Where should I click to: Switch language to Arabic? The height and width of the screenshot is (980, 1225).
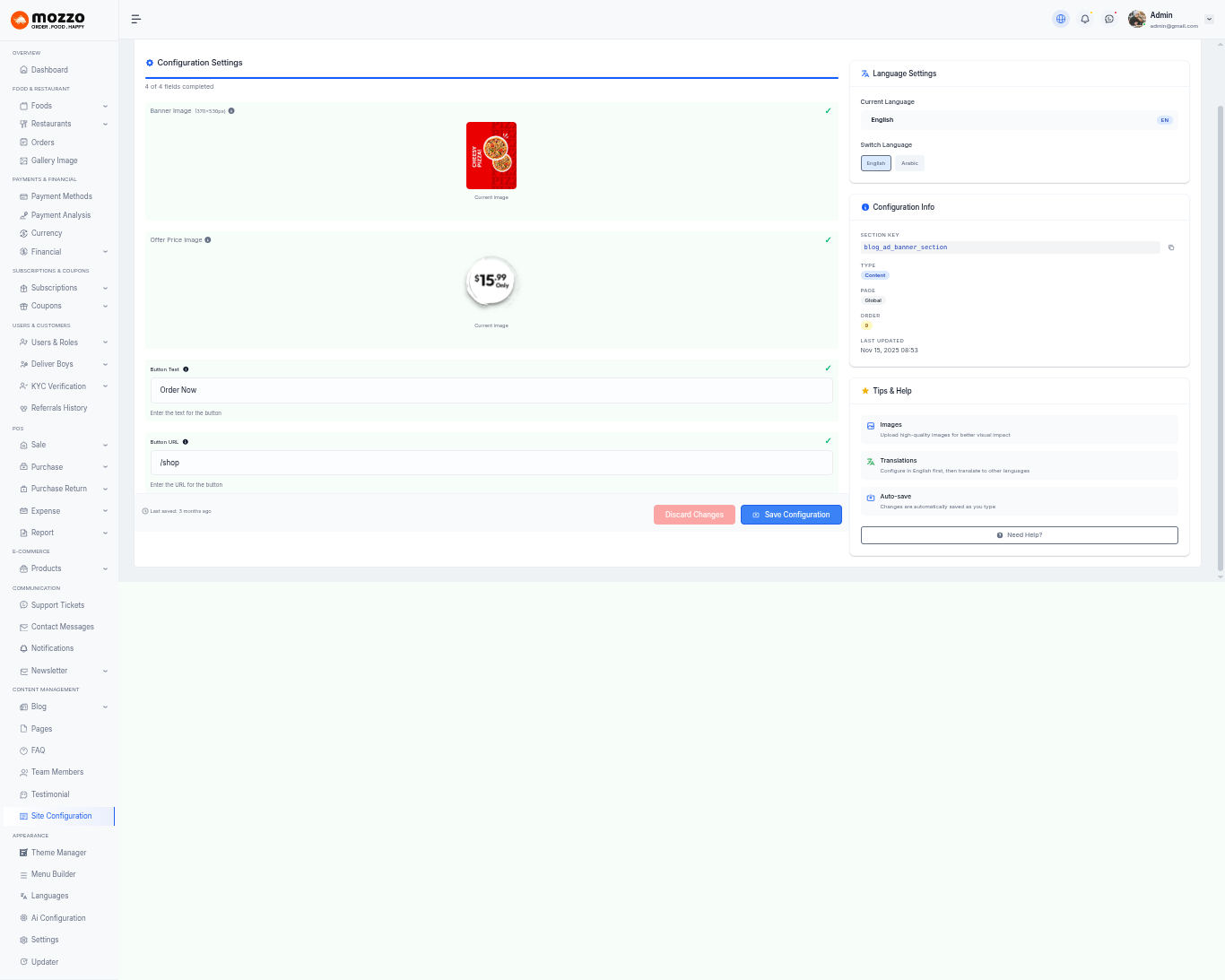click(x=909, y=163)
